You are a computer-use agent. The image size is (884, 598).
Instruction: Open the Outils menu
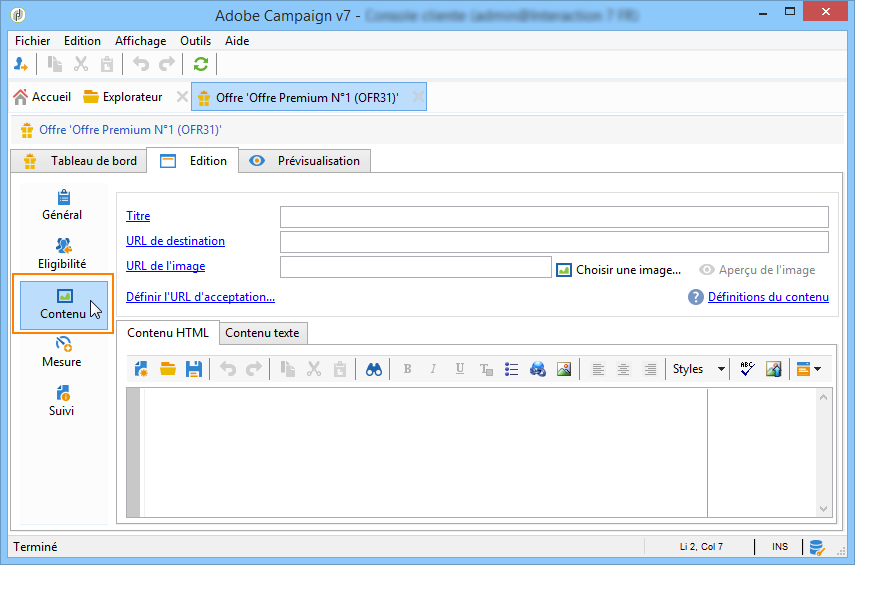click(195, 41)
